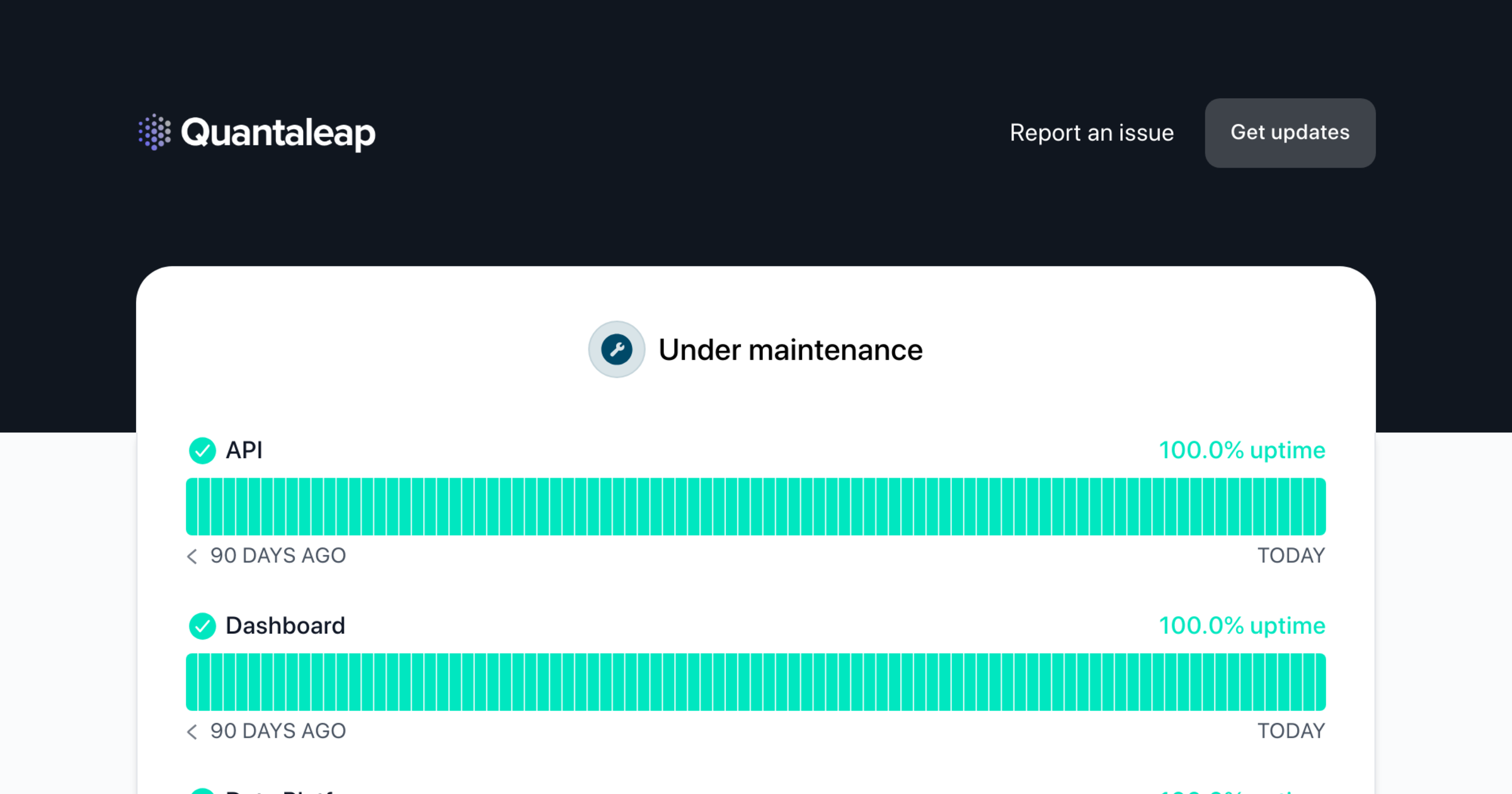Go back earlier using Dashboard's left chevron

(192, 731)
